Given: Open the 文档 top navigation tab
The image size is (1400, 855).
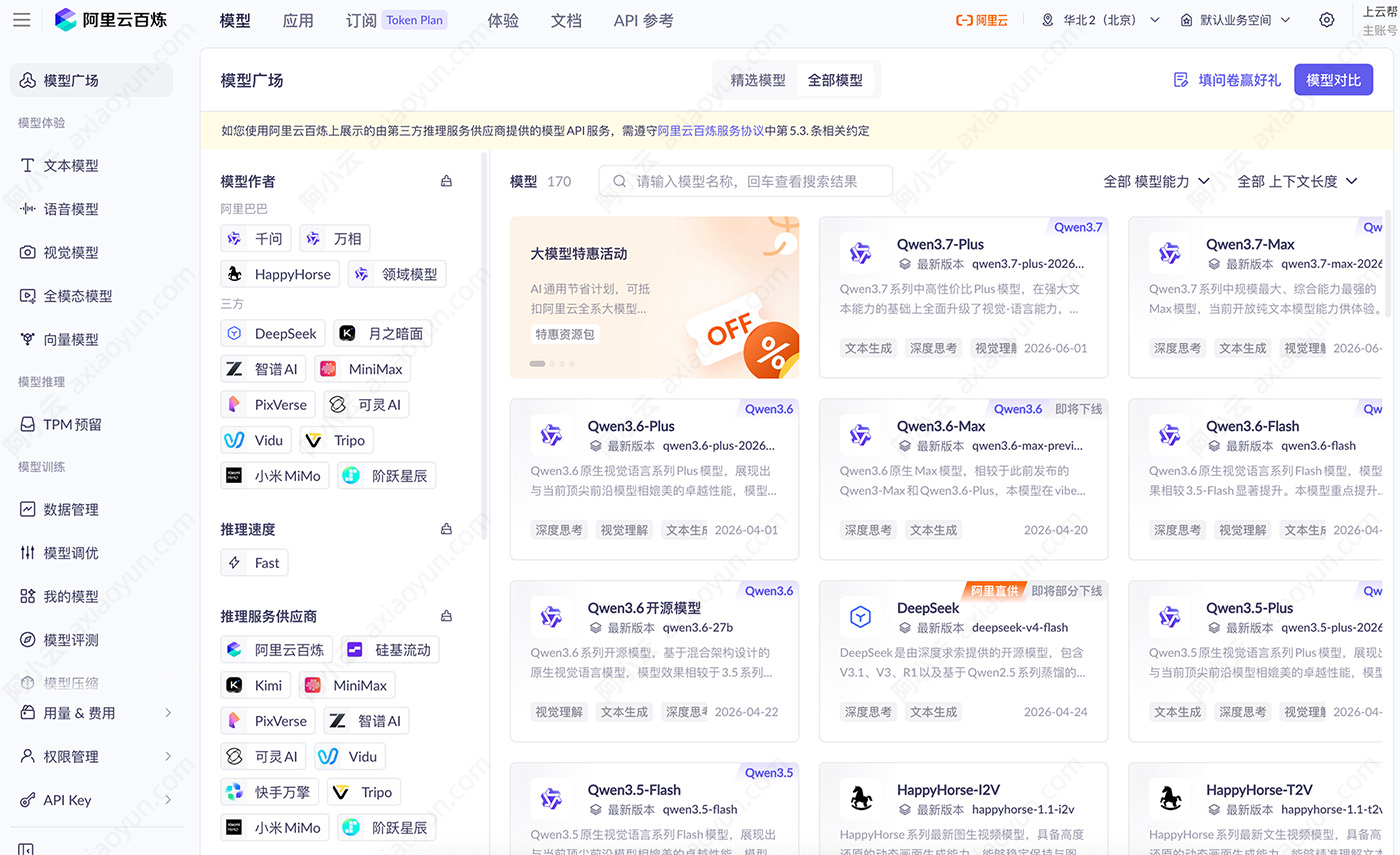Looking at the screenshot, I should (566, 20).
